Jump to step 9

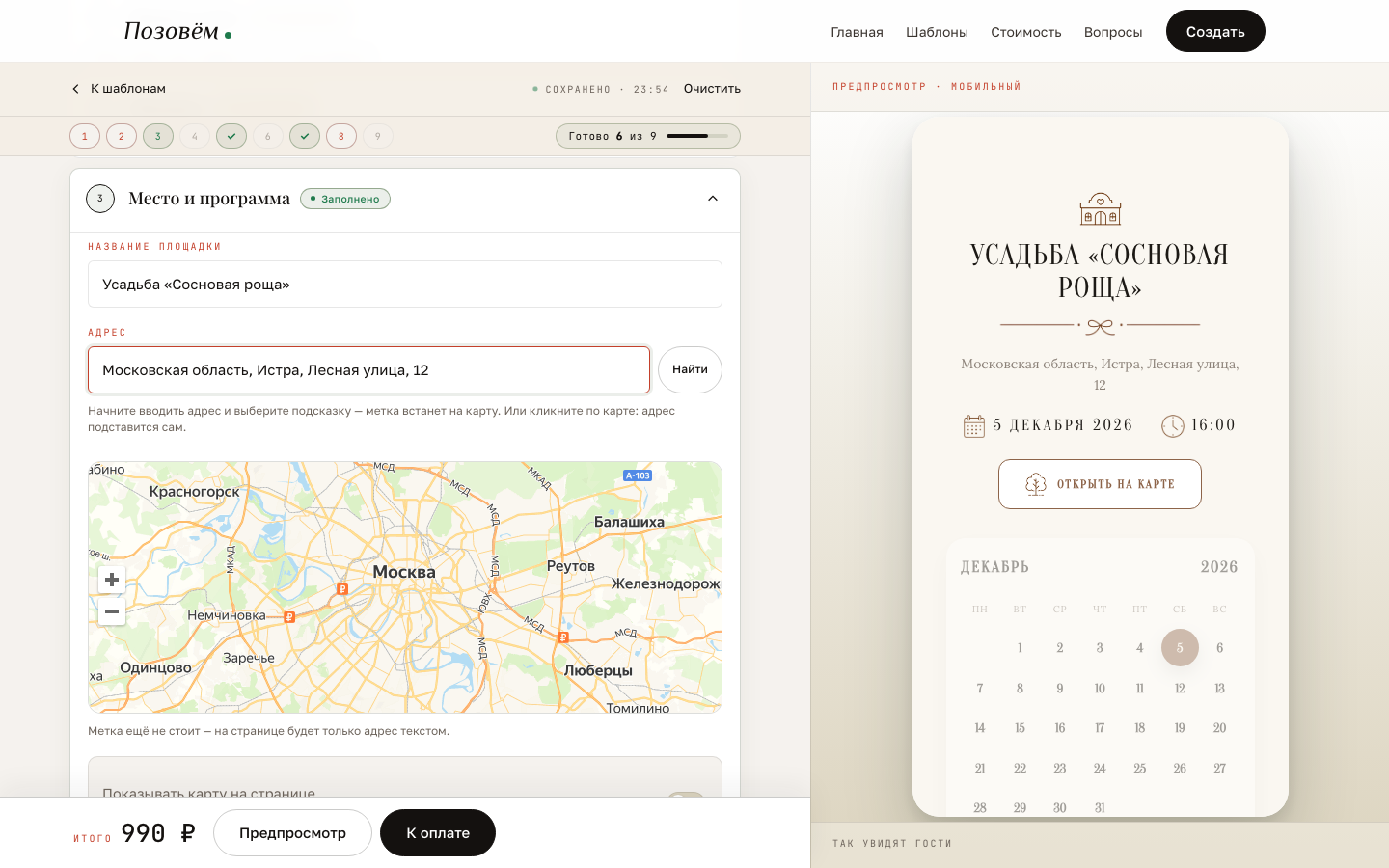point(378,136)
